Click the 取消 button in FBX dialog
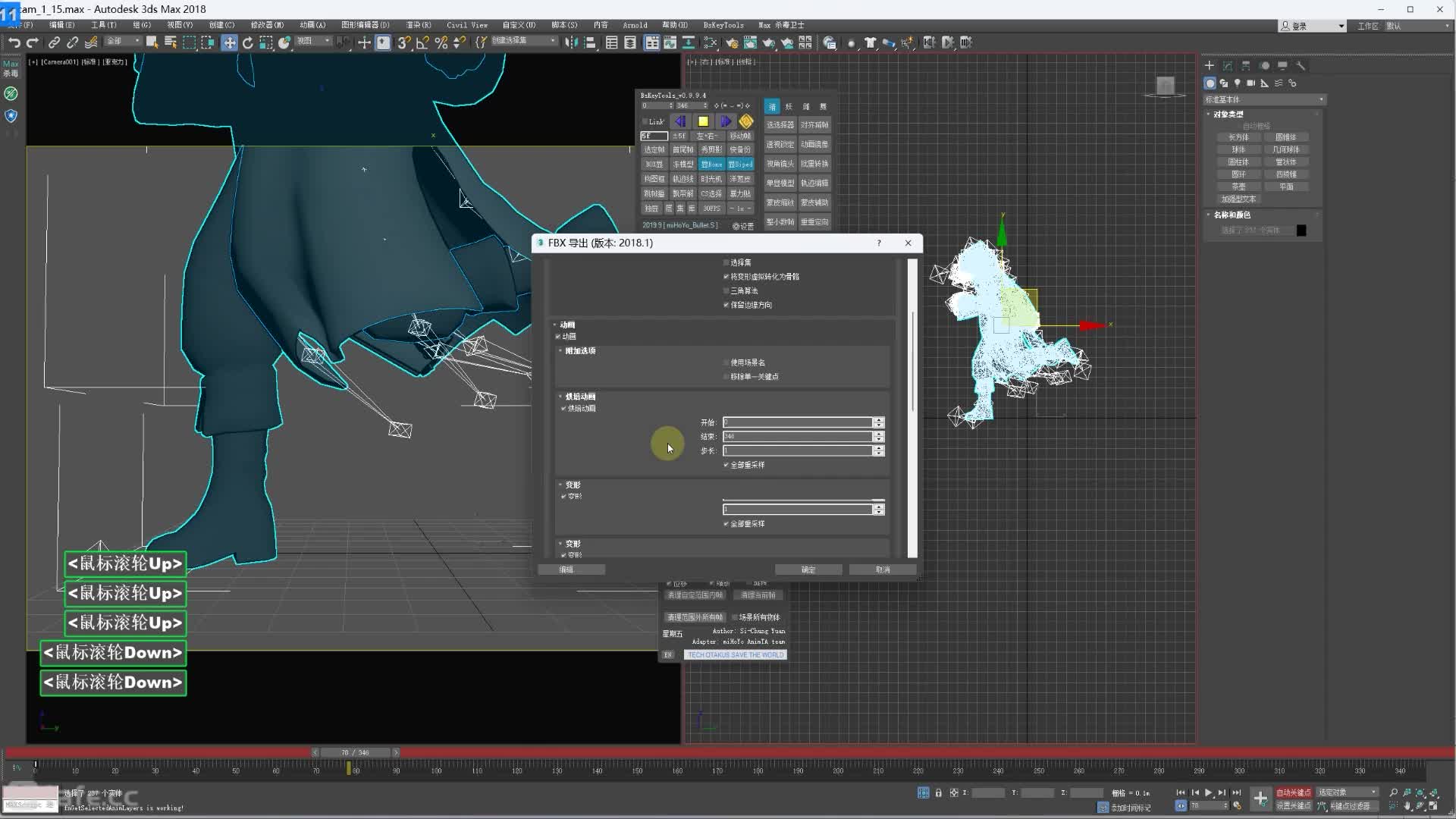 [x=882, y=570]
